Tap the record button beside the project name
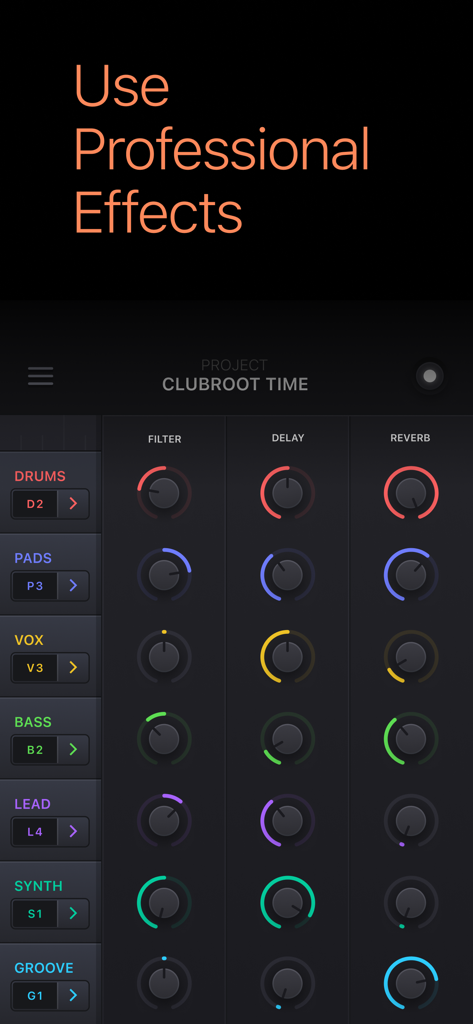 tap(429, 376)
